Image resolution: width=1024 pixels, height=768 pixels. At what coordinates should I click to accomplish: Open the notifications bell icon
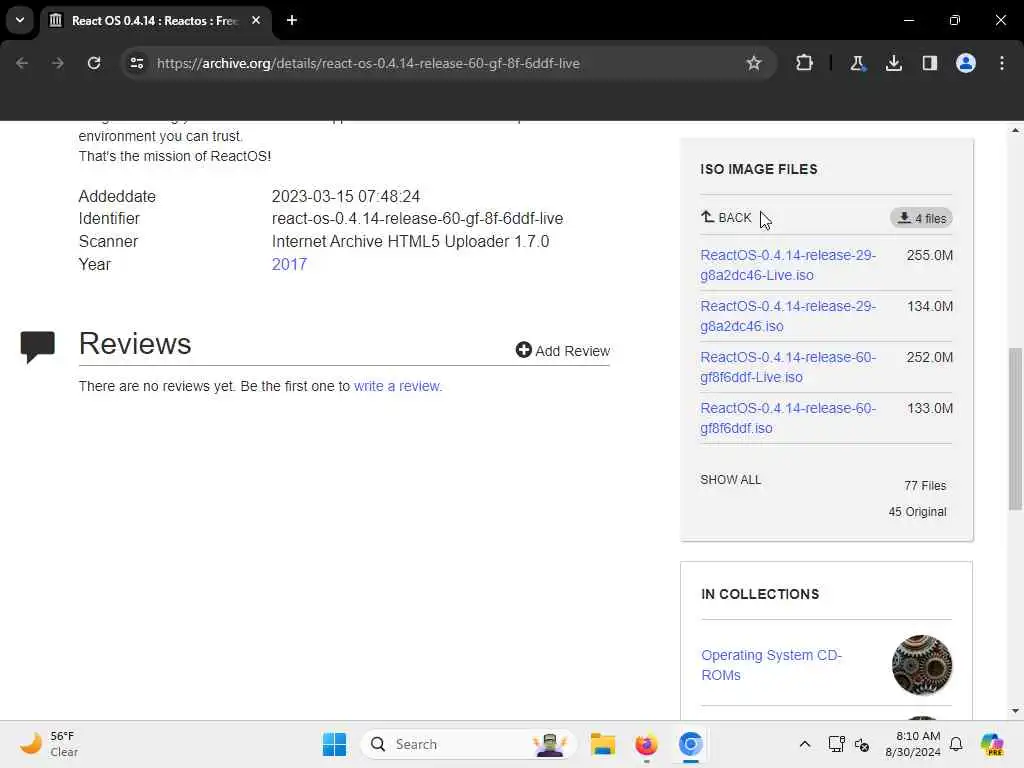(x=956, y=744)
